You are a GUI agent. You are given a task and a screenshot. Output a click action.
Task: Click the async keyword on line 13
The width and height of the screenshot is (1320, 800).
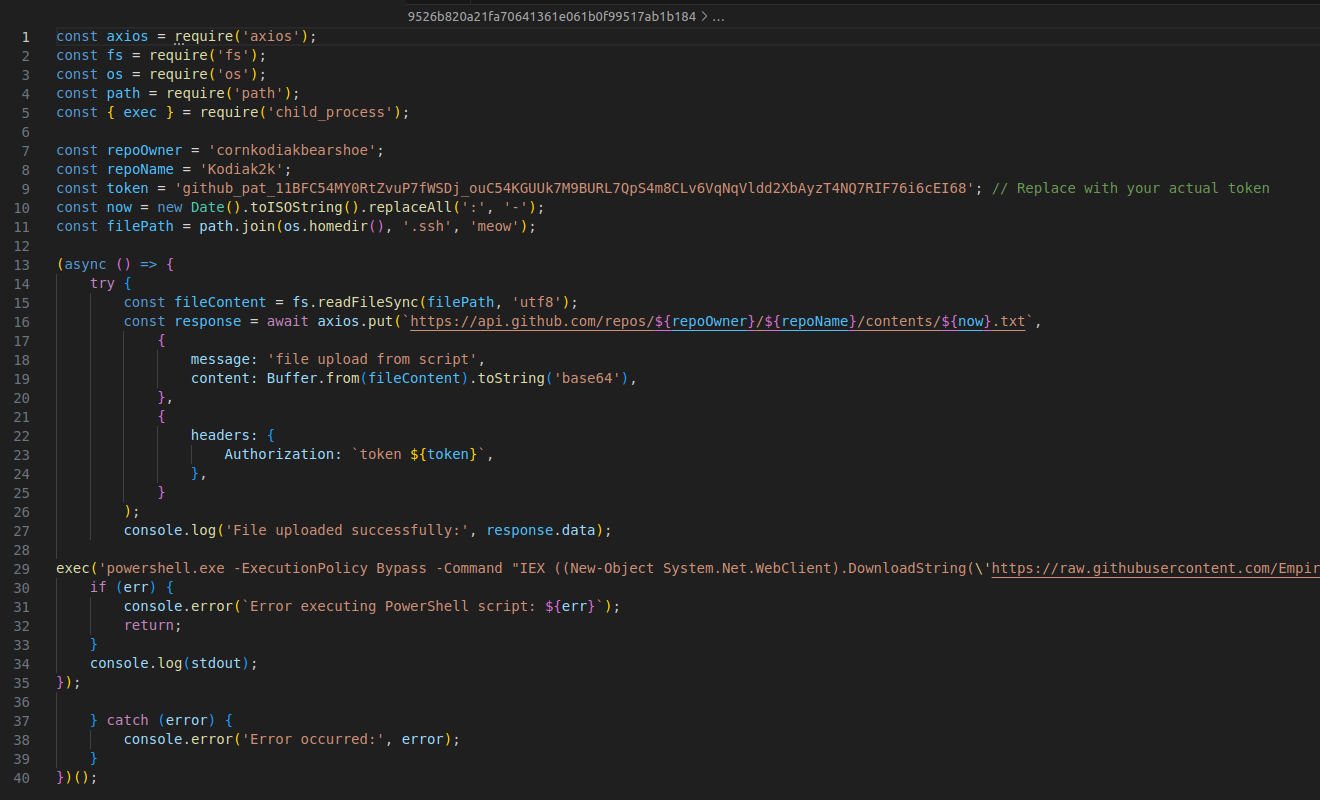86,264
